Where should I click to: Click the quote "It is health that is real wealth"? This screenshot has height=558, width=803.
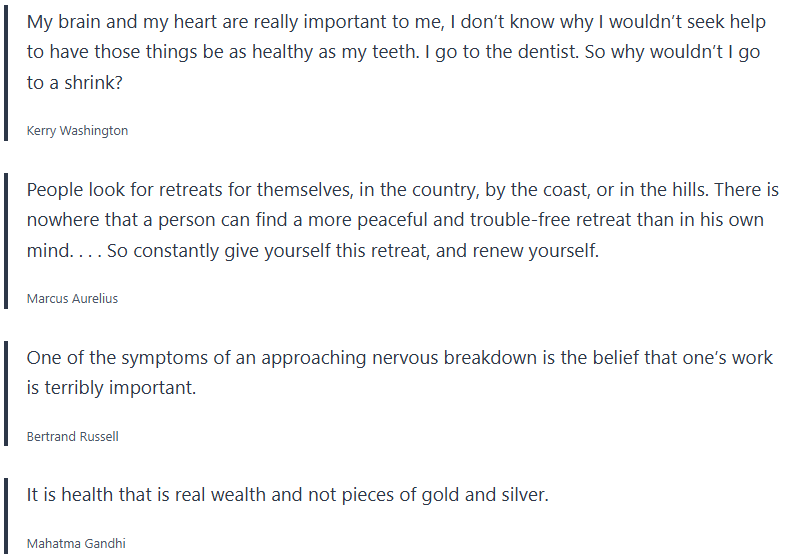[287, 494]
